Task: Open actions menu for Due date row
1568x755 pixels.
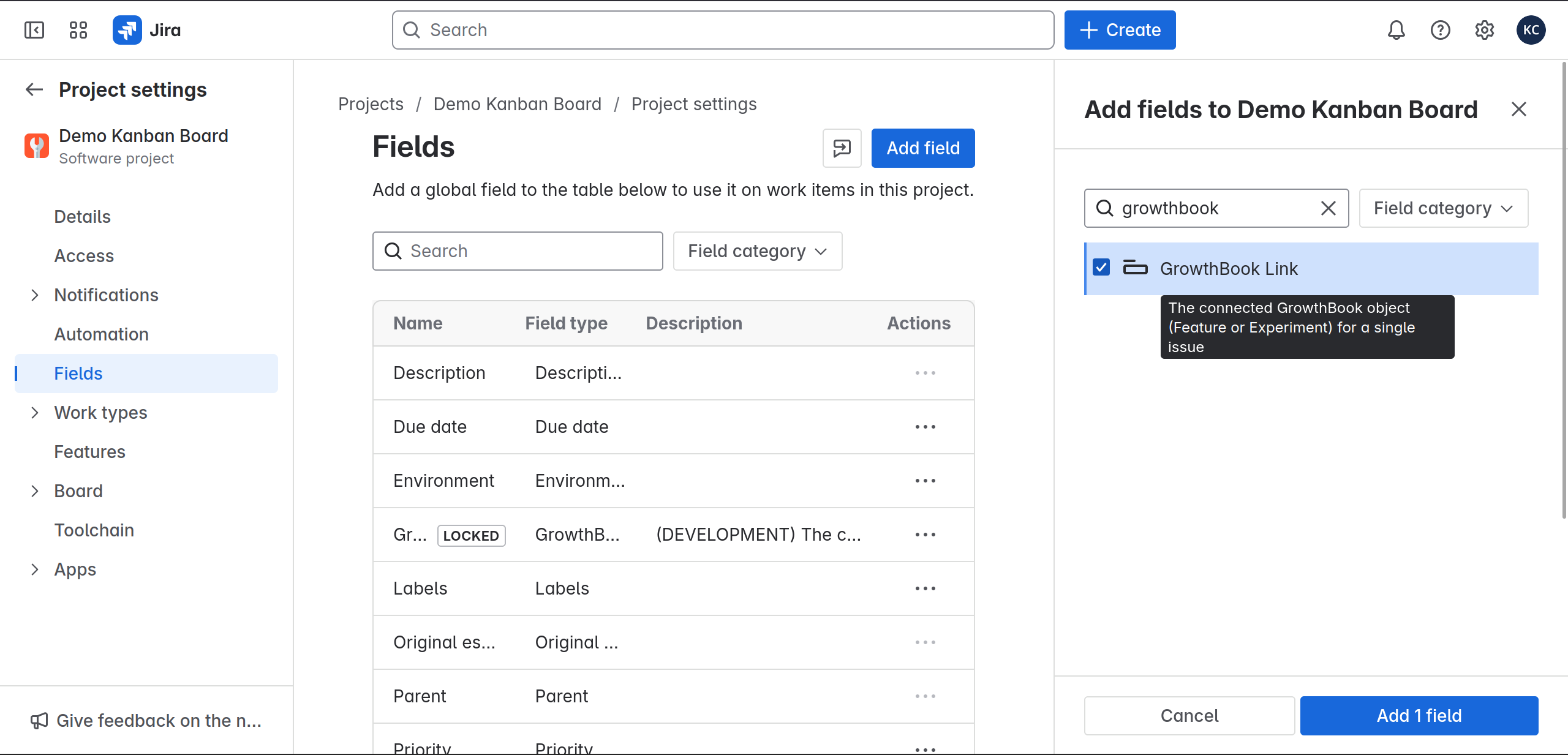Action: click(925, 427)
